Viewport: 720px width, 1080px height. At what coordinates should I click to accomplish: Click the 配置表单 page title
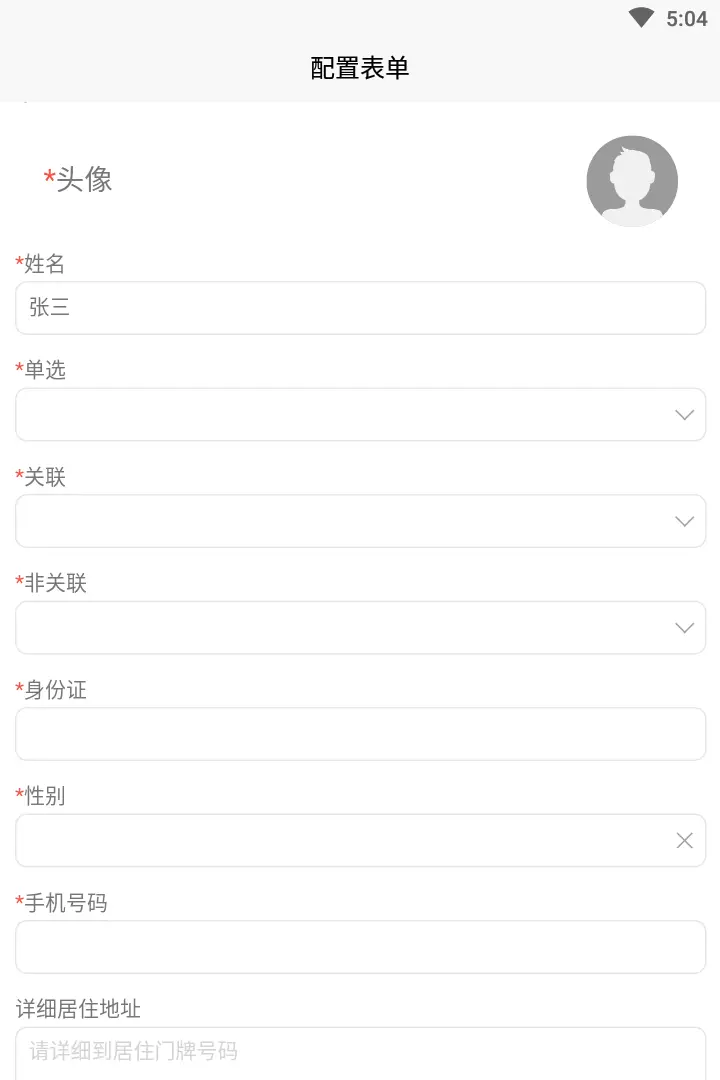click(x=360, y=68)
